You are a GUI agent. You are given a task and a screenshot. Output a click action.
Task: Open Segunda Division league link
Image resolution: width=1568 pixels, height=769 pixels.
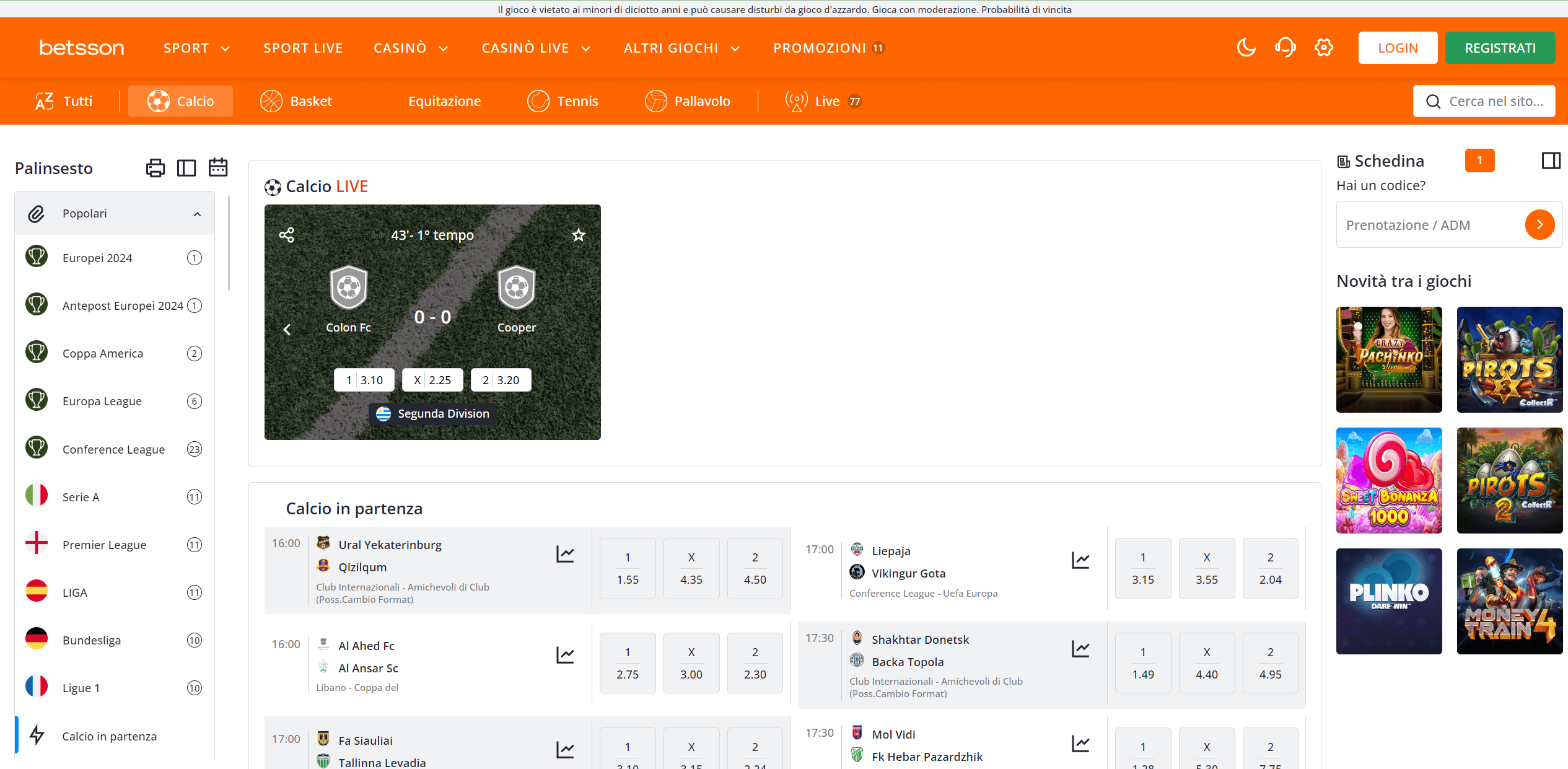coord(432,413)
